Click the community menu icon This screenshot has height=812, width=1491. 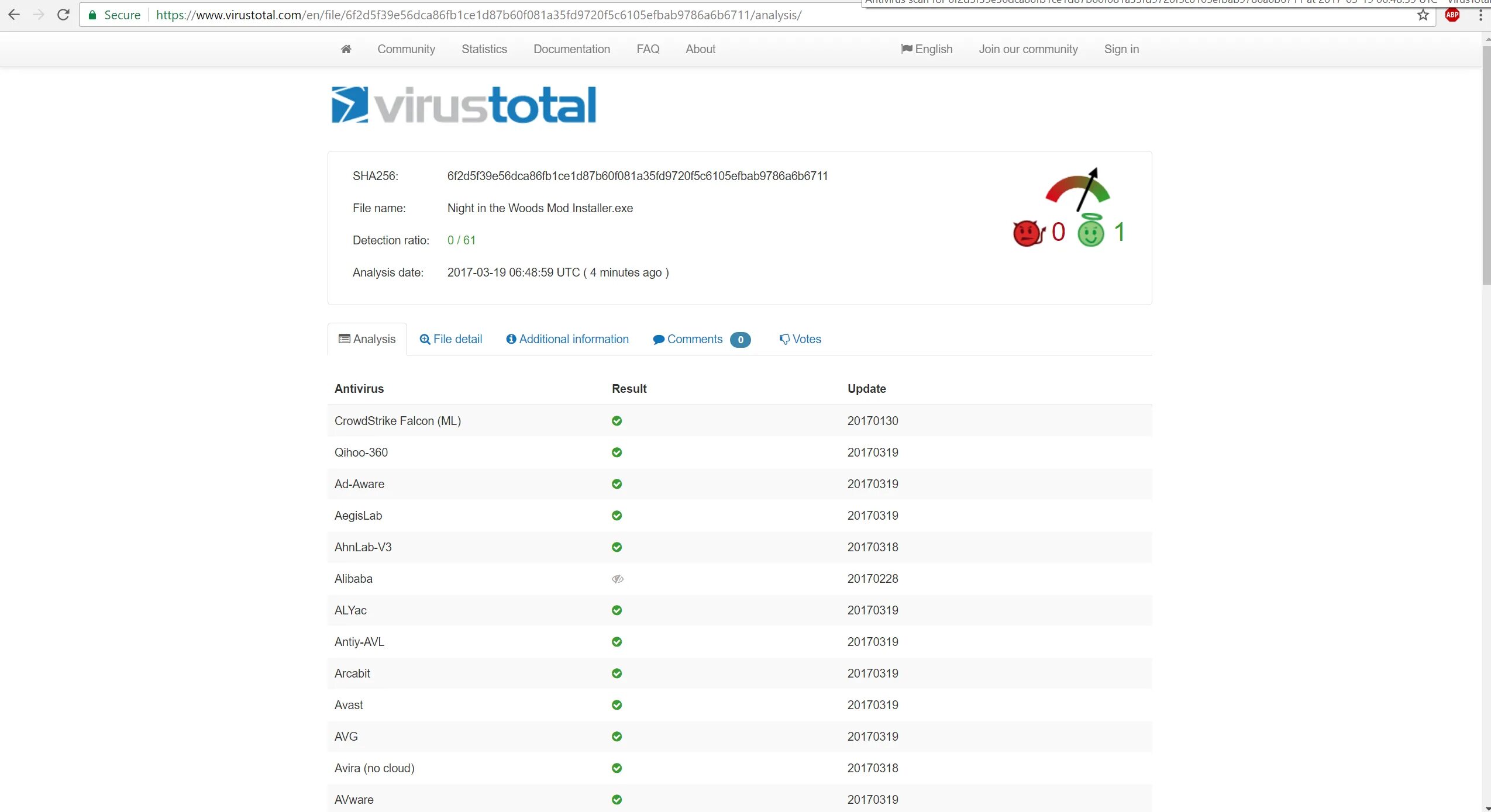click(x=406, y=49)
